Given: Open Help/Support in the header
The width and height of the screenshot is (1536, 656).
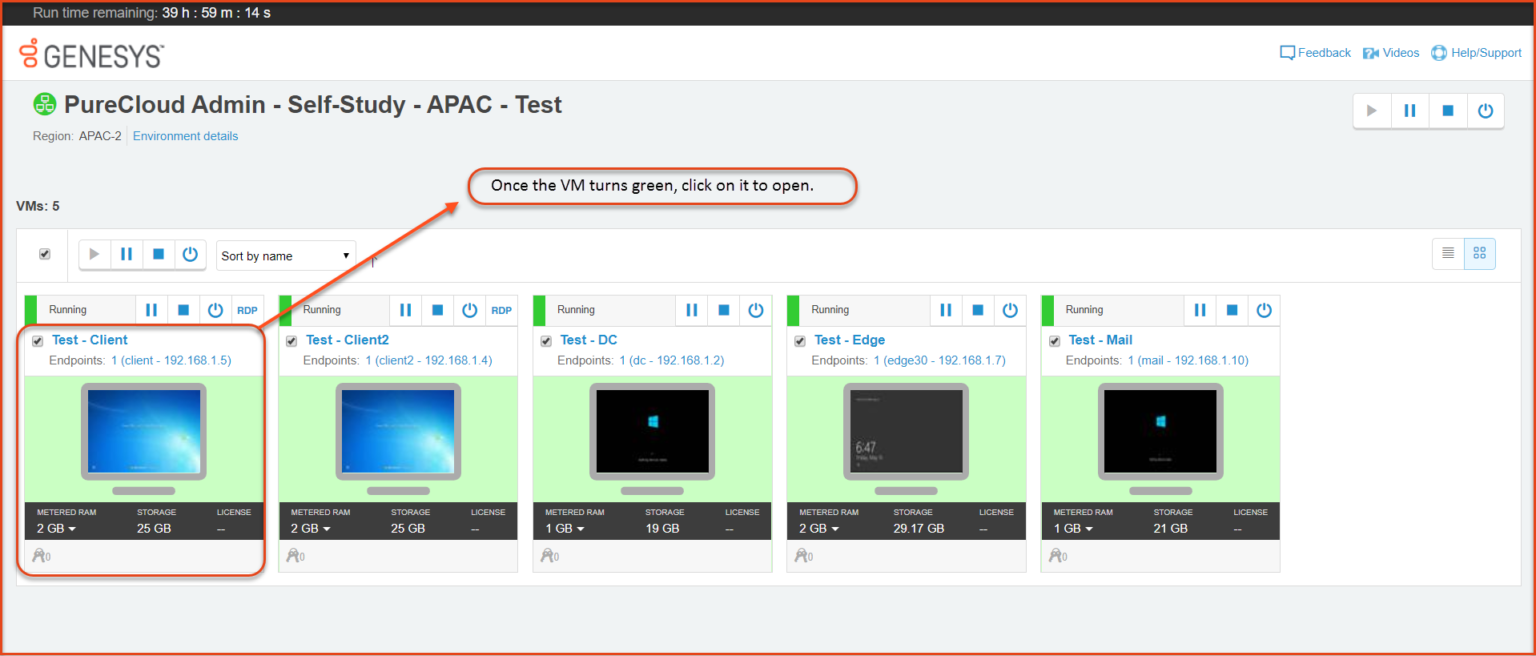Looking at the screenshot, I should coord(1476,53).
